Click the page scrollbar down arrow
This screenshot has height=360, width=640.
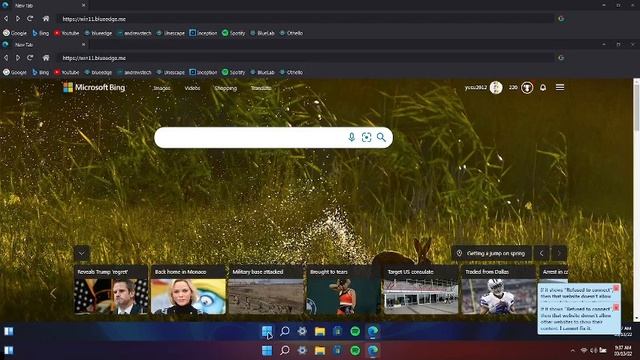point(636,318)
